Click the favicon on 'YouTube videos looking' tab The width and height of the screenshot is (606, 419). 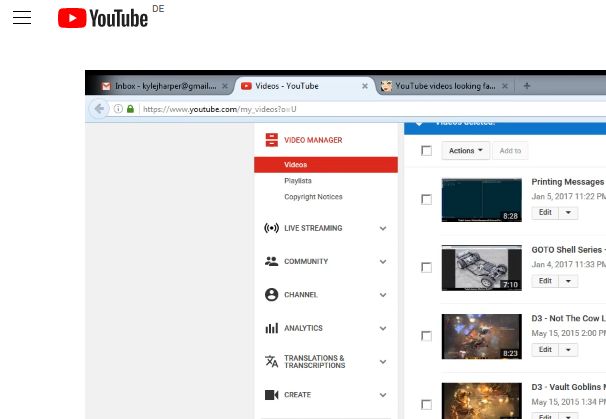tap(386, 86)
